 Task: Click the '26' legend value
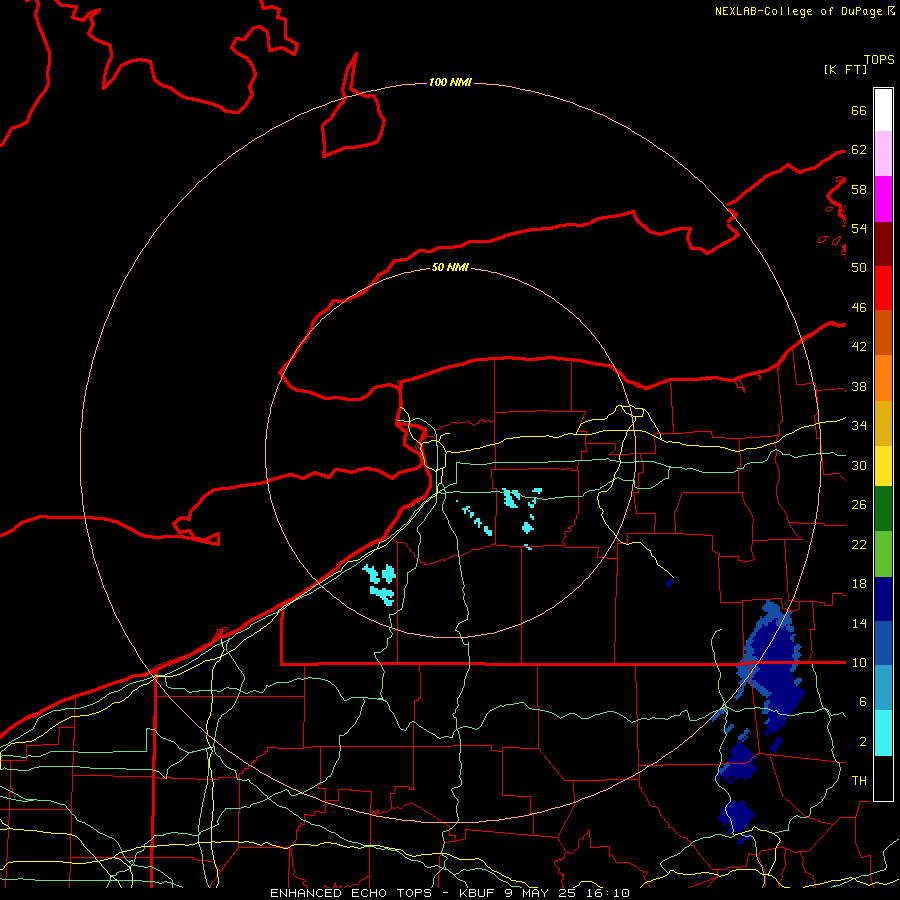click(859, 505)
